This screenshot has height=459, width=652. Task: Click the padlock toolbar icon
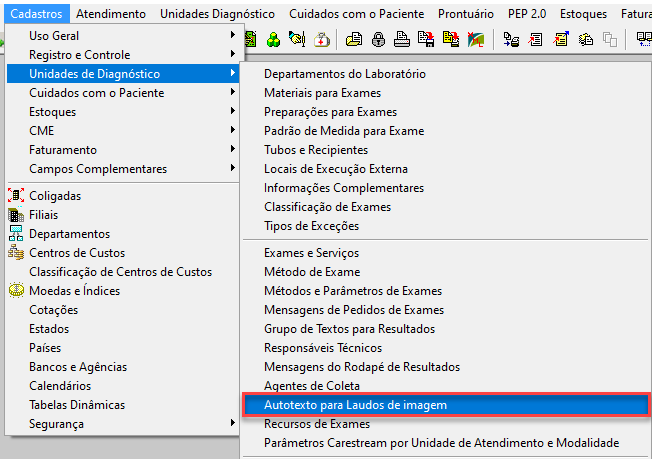click(378, 40)
